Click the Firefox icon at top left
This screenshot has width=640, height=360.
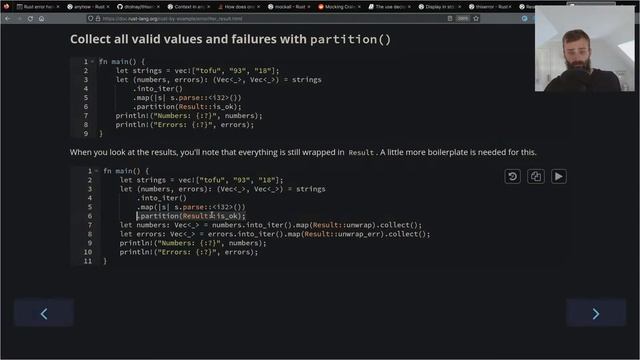tap(6, 7)
